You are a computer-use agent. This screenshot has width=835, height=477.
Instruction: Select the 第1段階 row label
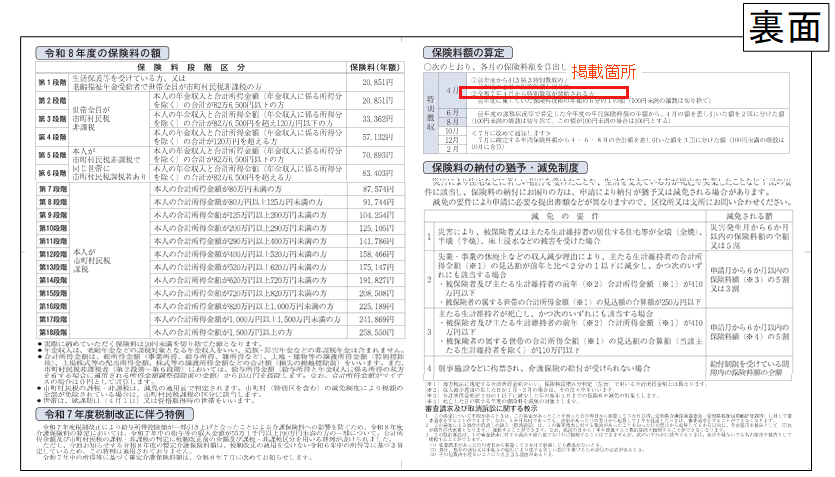[x=52, y=83]
